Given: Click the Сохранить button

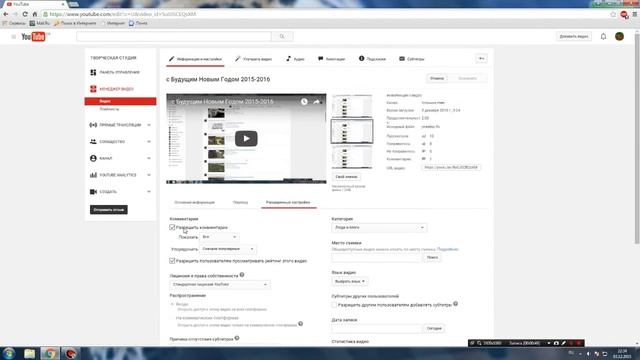Looking at the screenshot, I should click(x=467, y=78).
